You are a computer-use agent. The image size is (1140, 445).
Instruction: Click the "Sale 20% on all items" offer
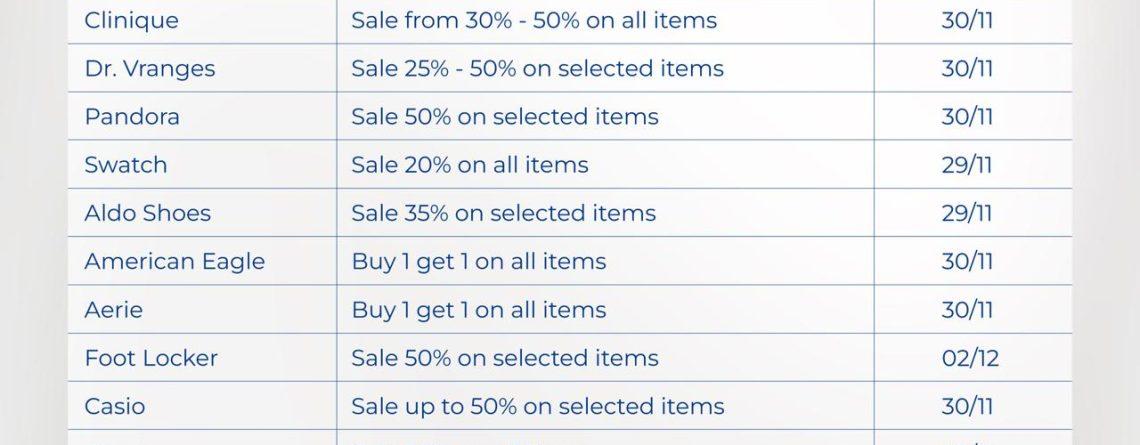click(469, 165)
